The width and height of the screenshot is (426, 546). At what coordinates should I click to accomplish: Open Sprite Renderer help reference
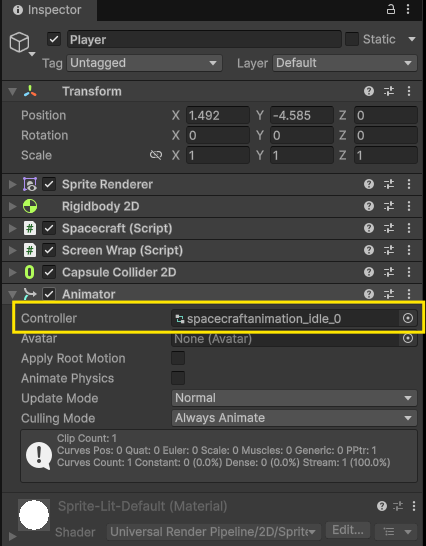[x=369, y=184]
